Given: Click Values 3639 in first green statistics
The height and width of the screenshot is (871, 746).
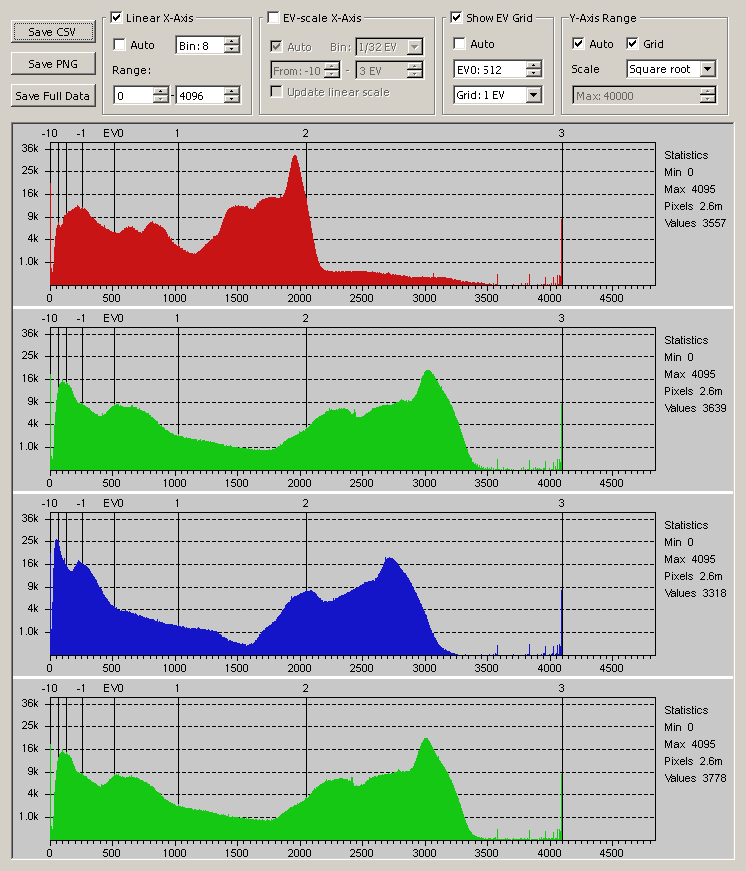Looking at the screenshot, I should (695, 408).
